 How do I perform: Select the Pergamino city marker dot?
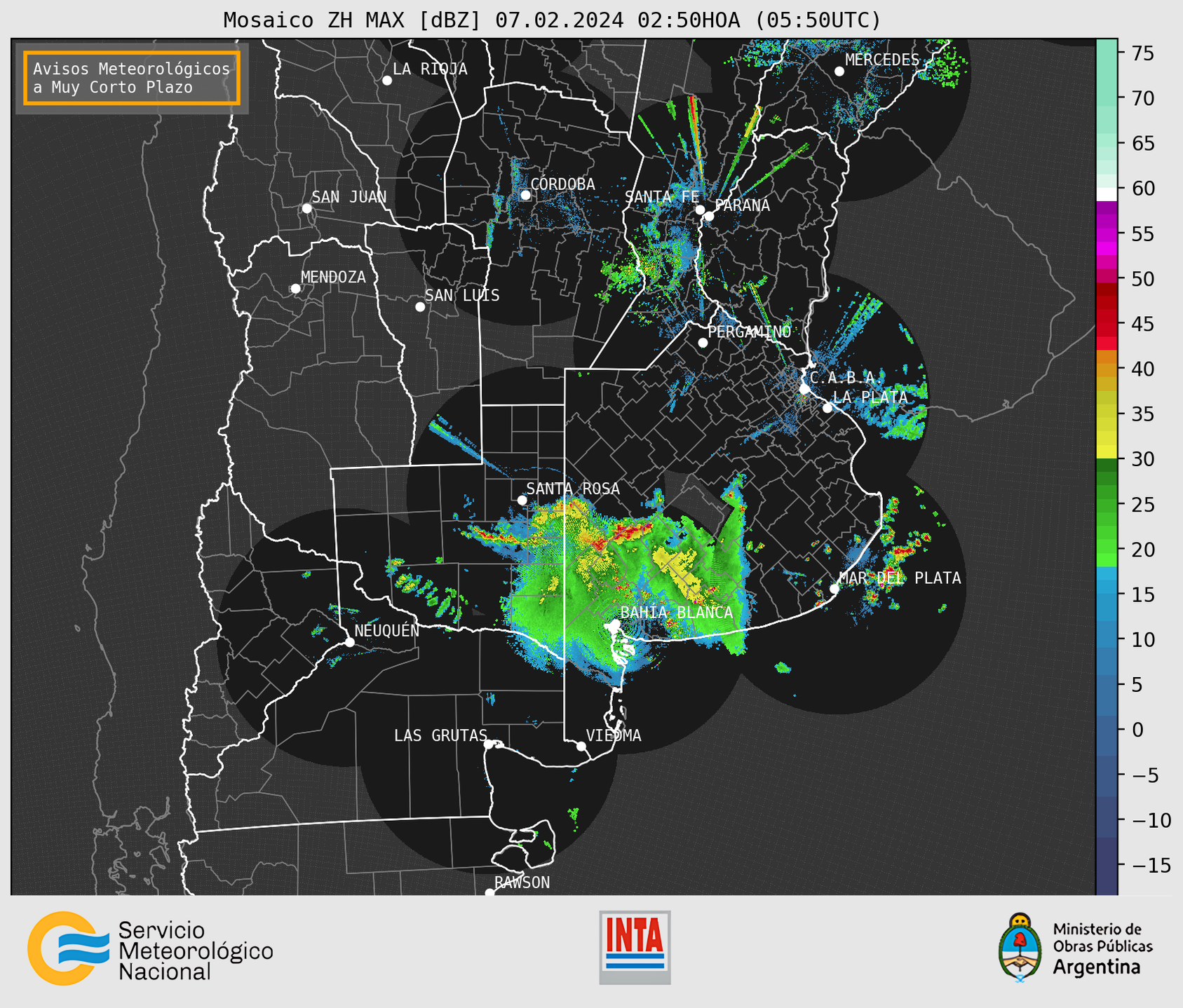pyautogui.click(x=703, y=343)
